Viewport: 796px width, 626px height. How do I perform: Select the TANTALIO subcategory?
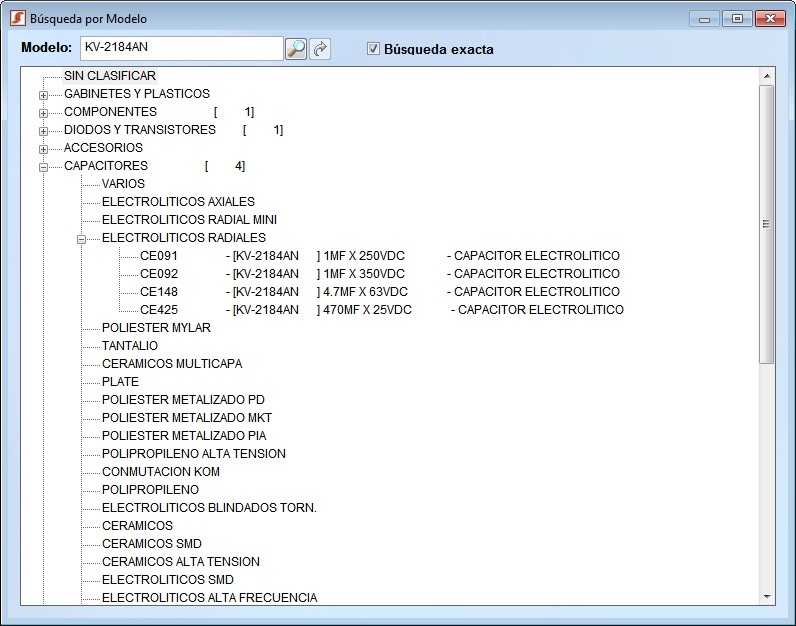coord(130,345)
